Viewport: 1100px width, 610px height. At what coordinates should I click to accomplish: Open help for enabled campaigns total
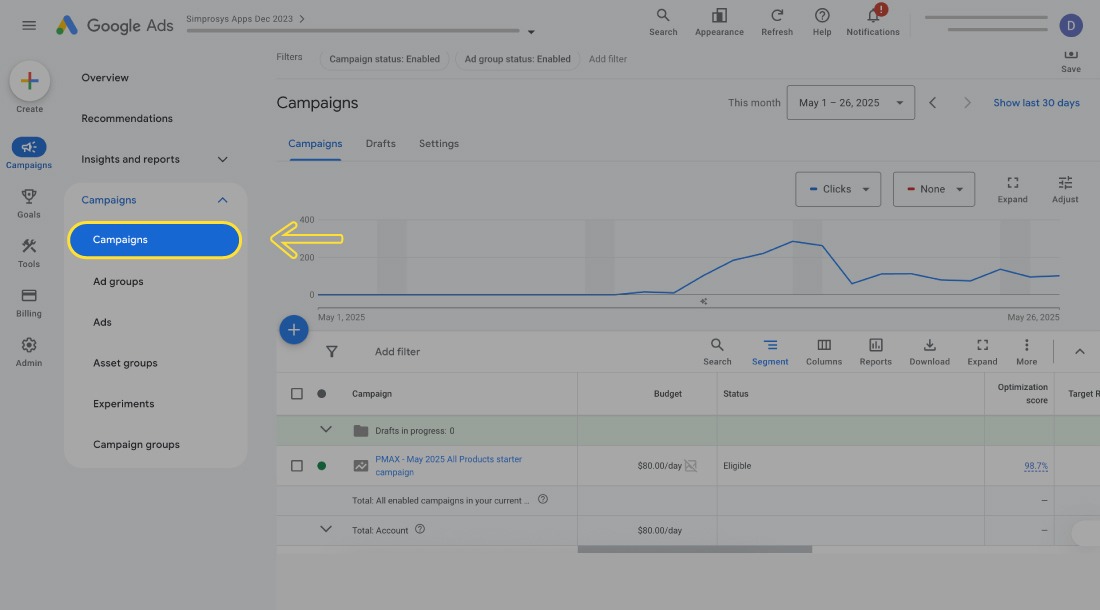point(542,499)
